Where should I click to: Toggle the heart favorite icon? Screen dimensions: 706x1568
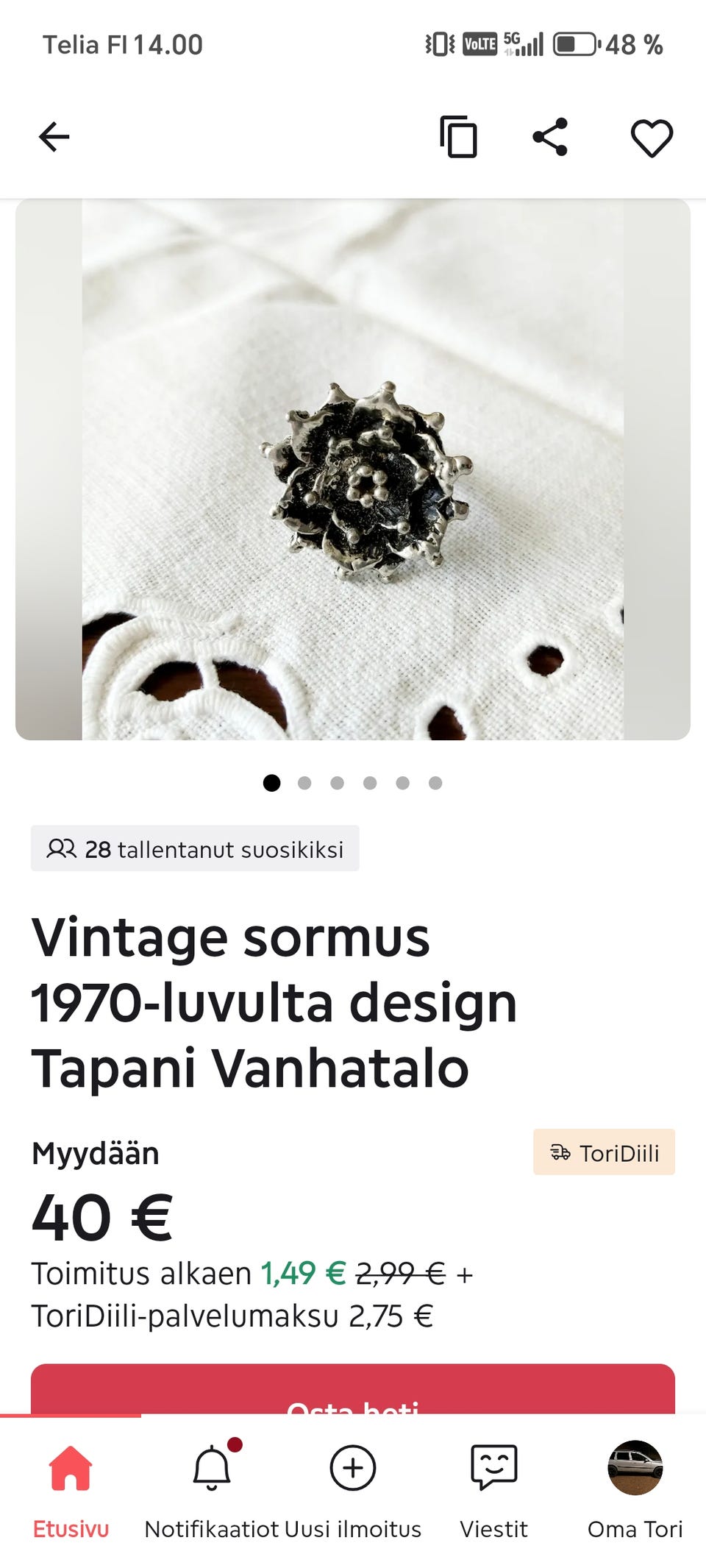click(652, 138)
